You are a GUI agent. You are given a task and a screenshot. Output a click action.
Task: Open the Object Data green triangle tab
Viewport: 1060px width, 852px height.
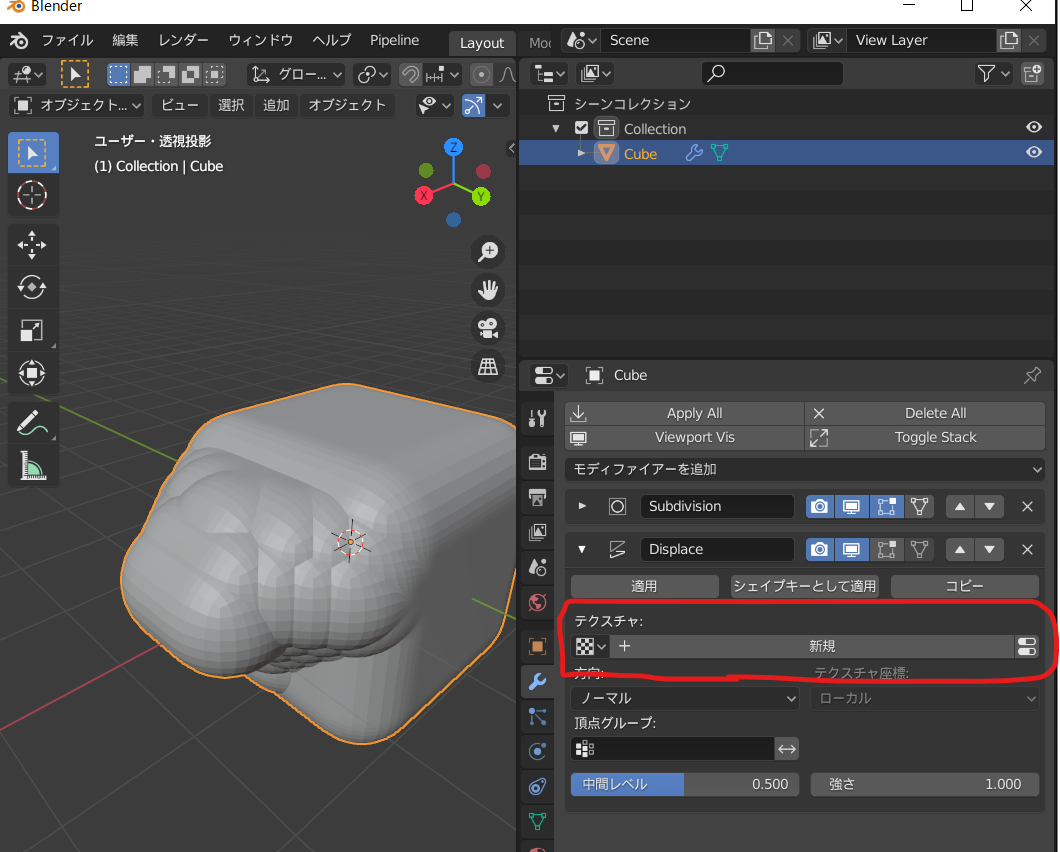point(537,822)
